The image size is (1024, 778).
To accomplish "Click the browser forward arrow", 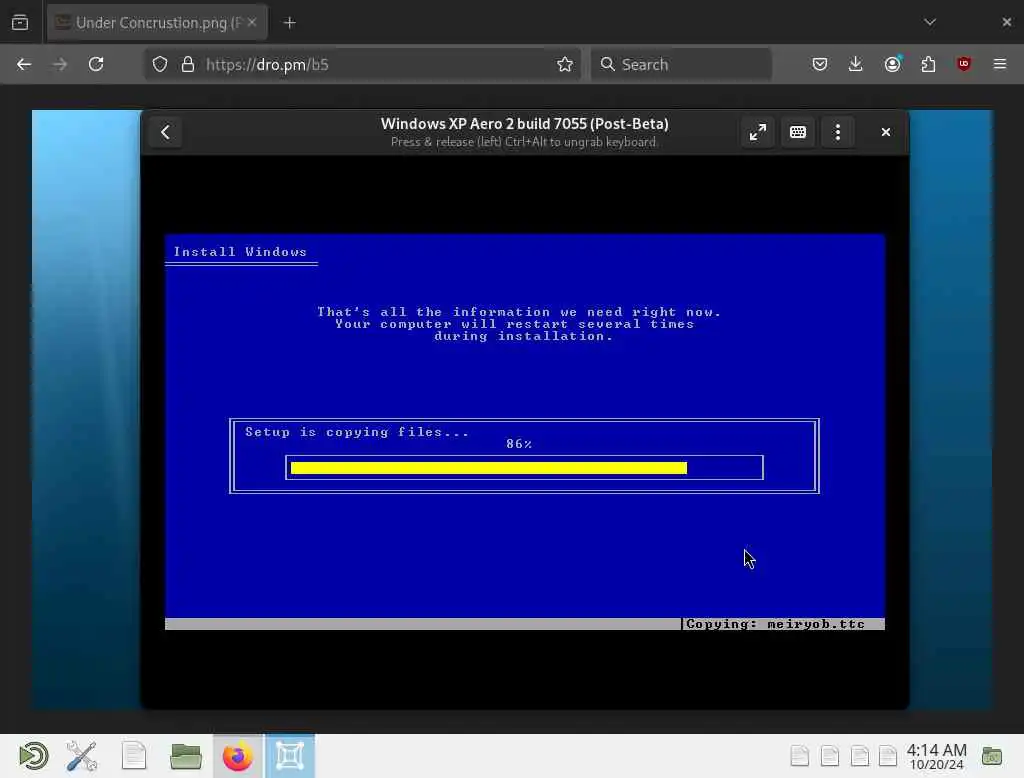I will tap(60, 64).
